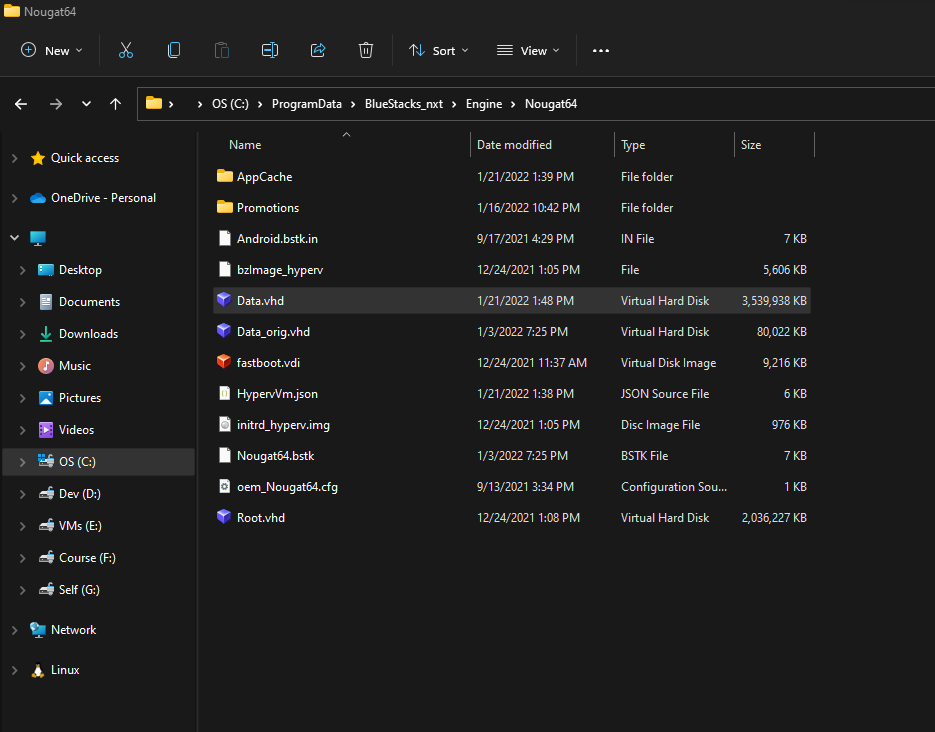
Task: Open Documents in the navigation pane
Action: pyautogui.click(x=89, y=302)
